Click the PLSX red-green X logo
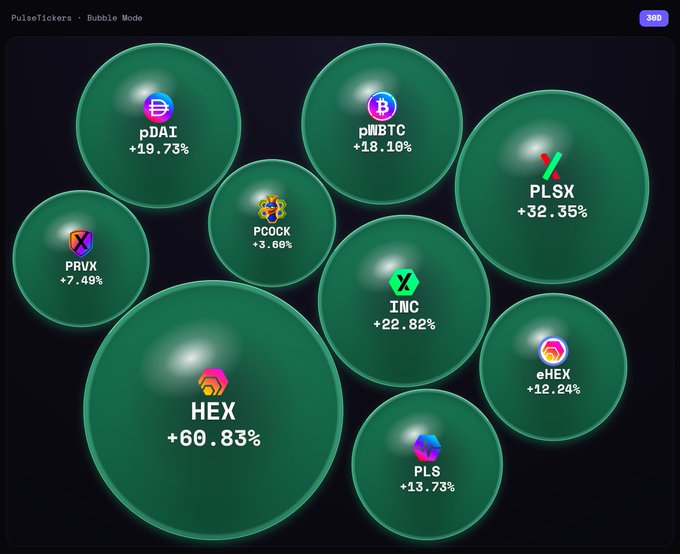This screenshot has height=554, width=680. 552,166
